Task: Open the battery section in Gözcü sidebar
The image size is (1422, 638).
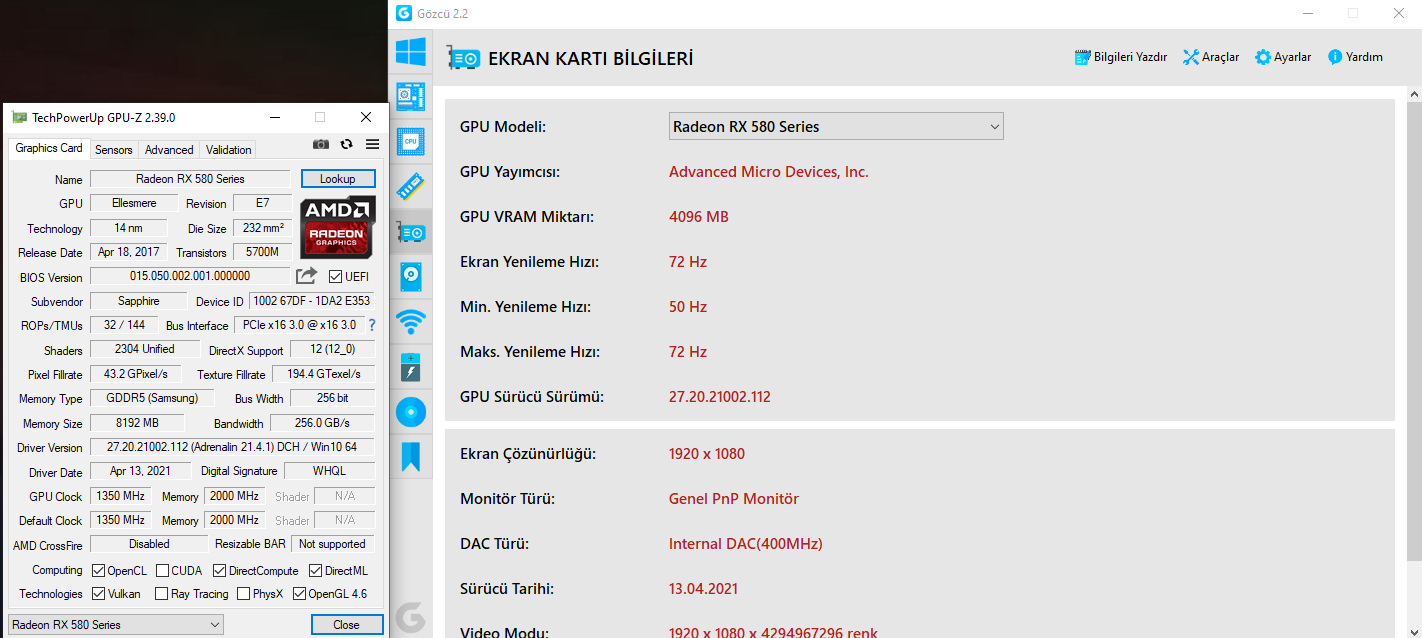Action: 411,366
